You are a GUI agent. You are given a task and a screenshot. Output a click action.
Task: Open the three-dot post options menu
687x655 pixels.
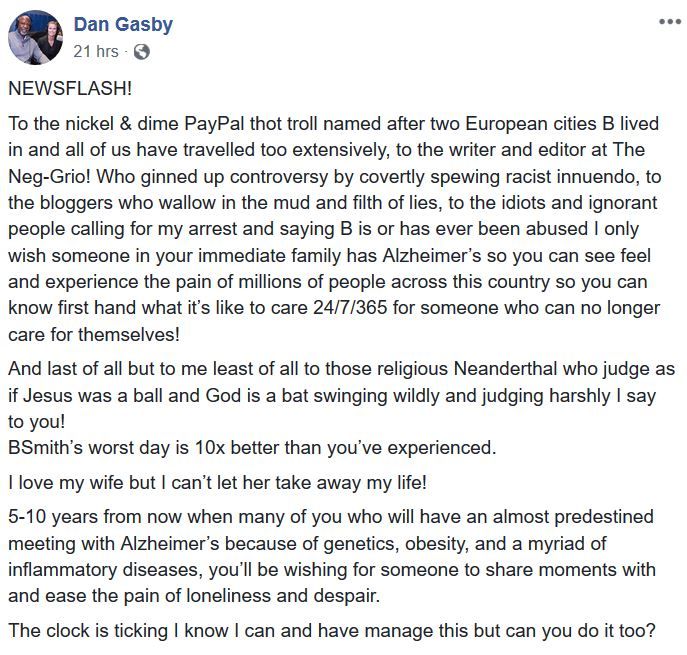(x=670, y=21)
